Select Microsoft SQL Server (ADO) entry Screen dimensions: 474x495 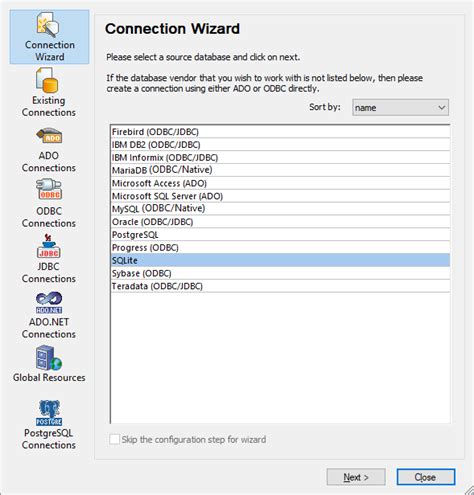tap(280, 196)
